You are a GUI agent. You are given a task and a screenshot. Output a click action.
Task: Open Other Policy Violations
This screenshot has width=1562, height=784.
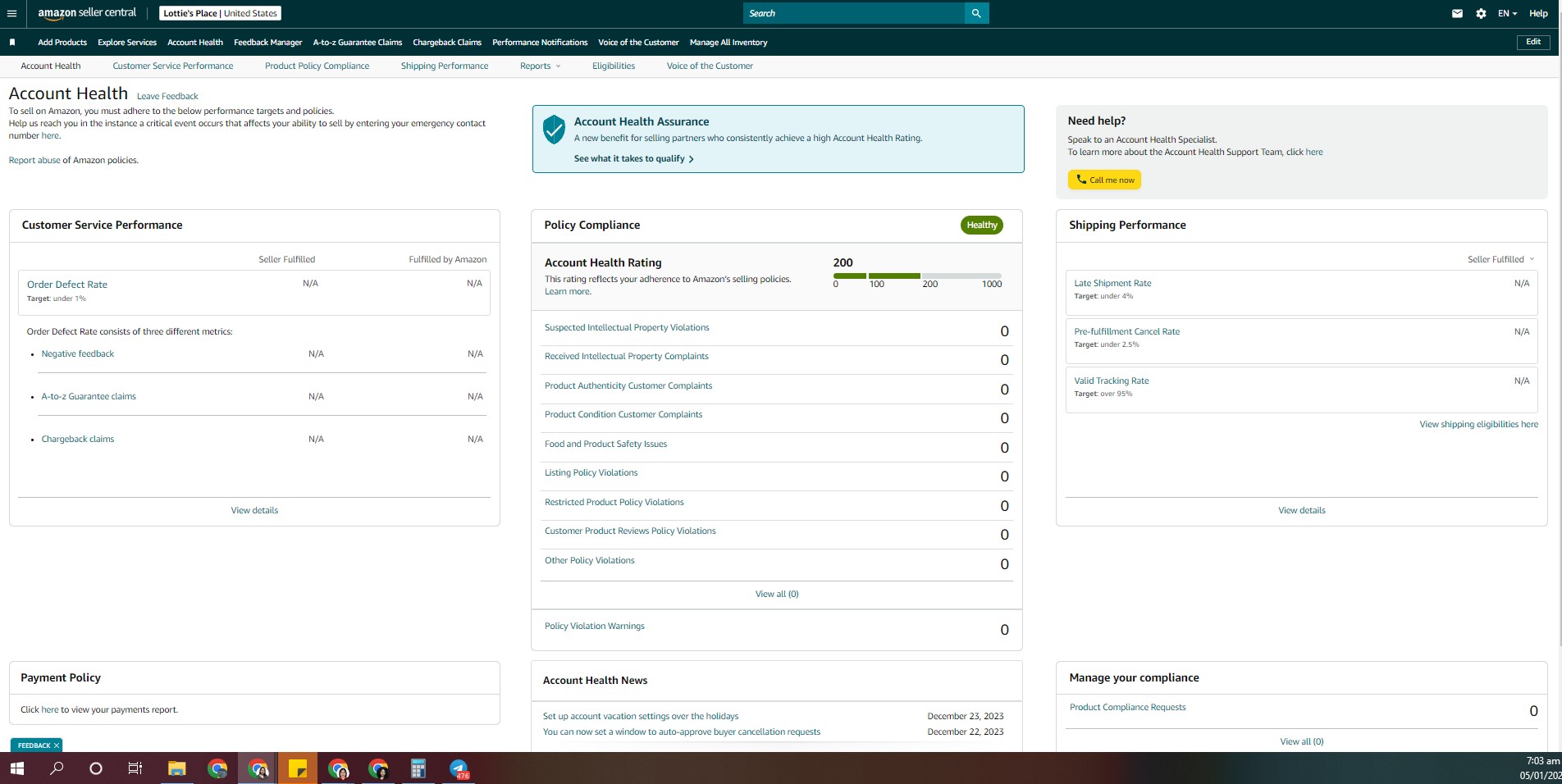pyautogui.click(x=589, y=561)
